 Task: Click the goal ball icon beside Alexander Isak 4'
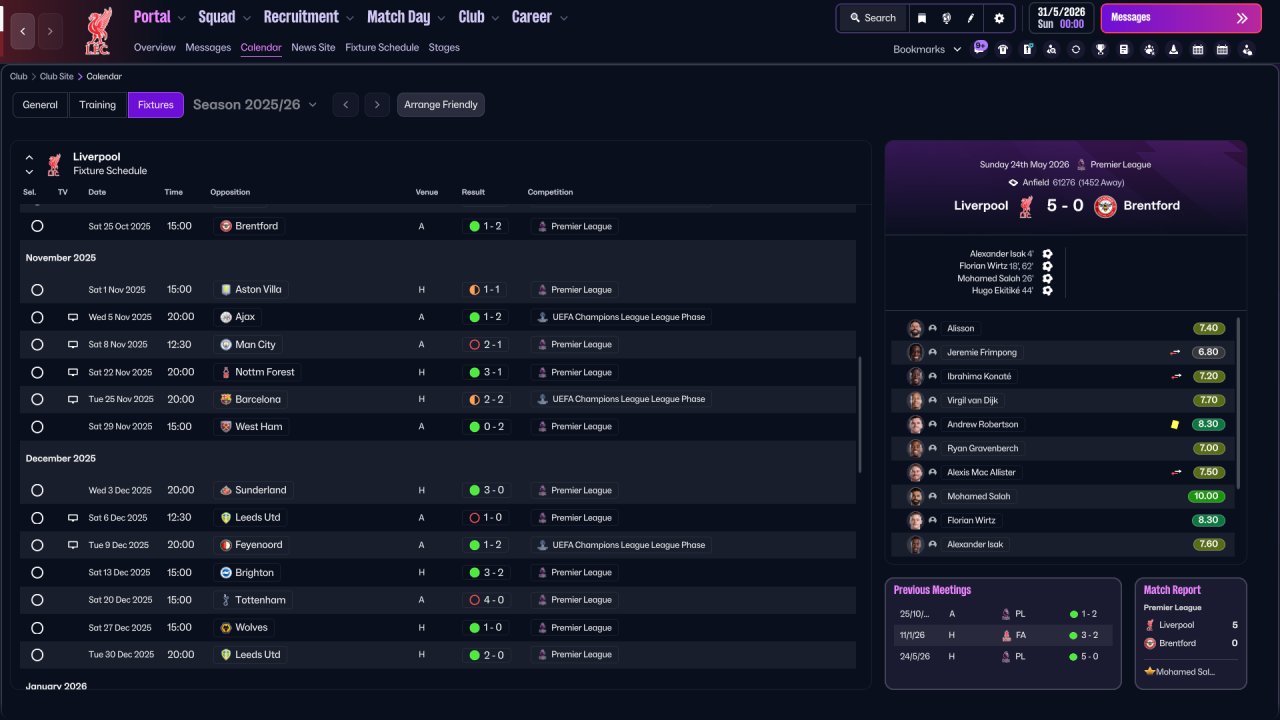point(1047,254)
